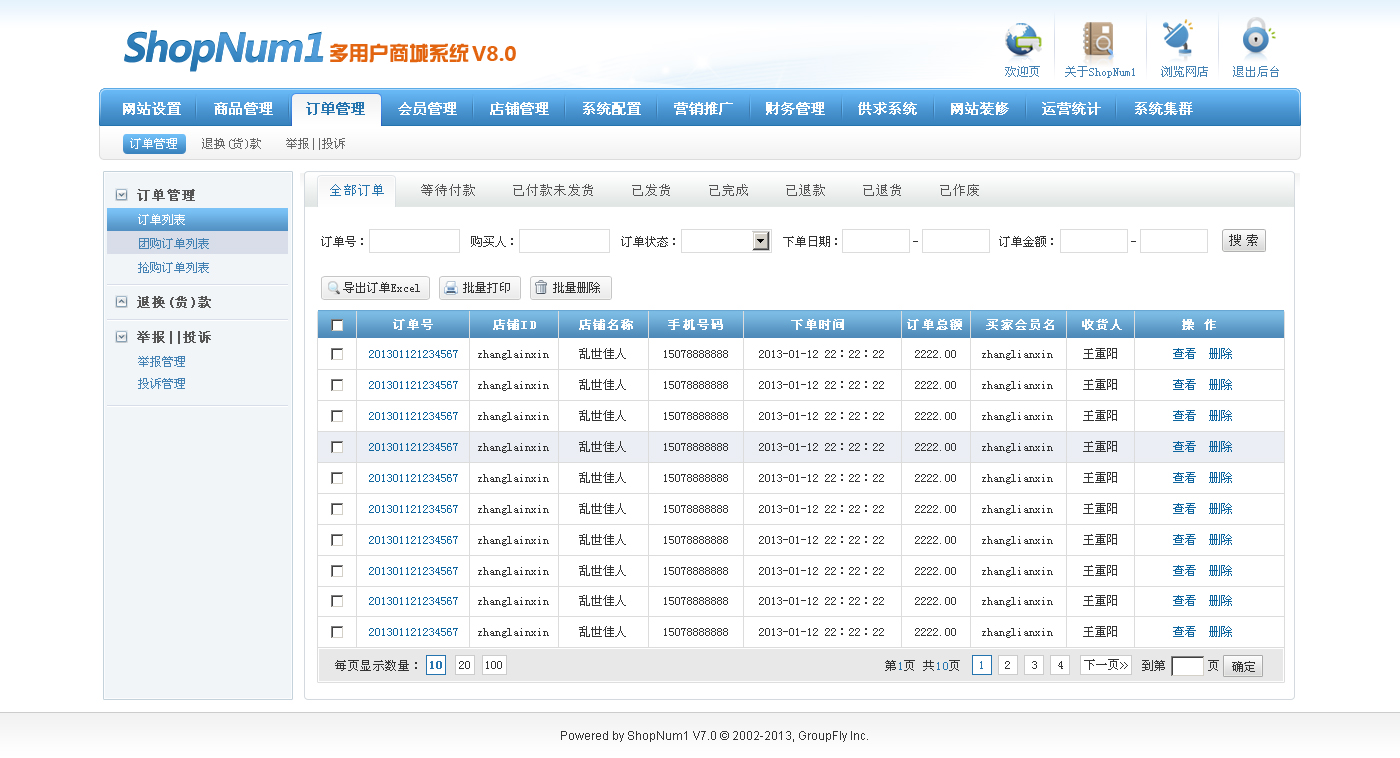Click the 批量打印 button
The image size is (1400, 758).
coord(480,288)
